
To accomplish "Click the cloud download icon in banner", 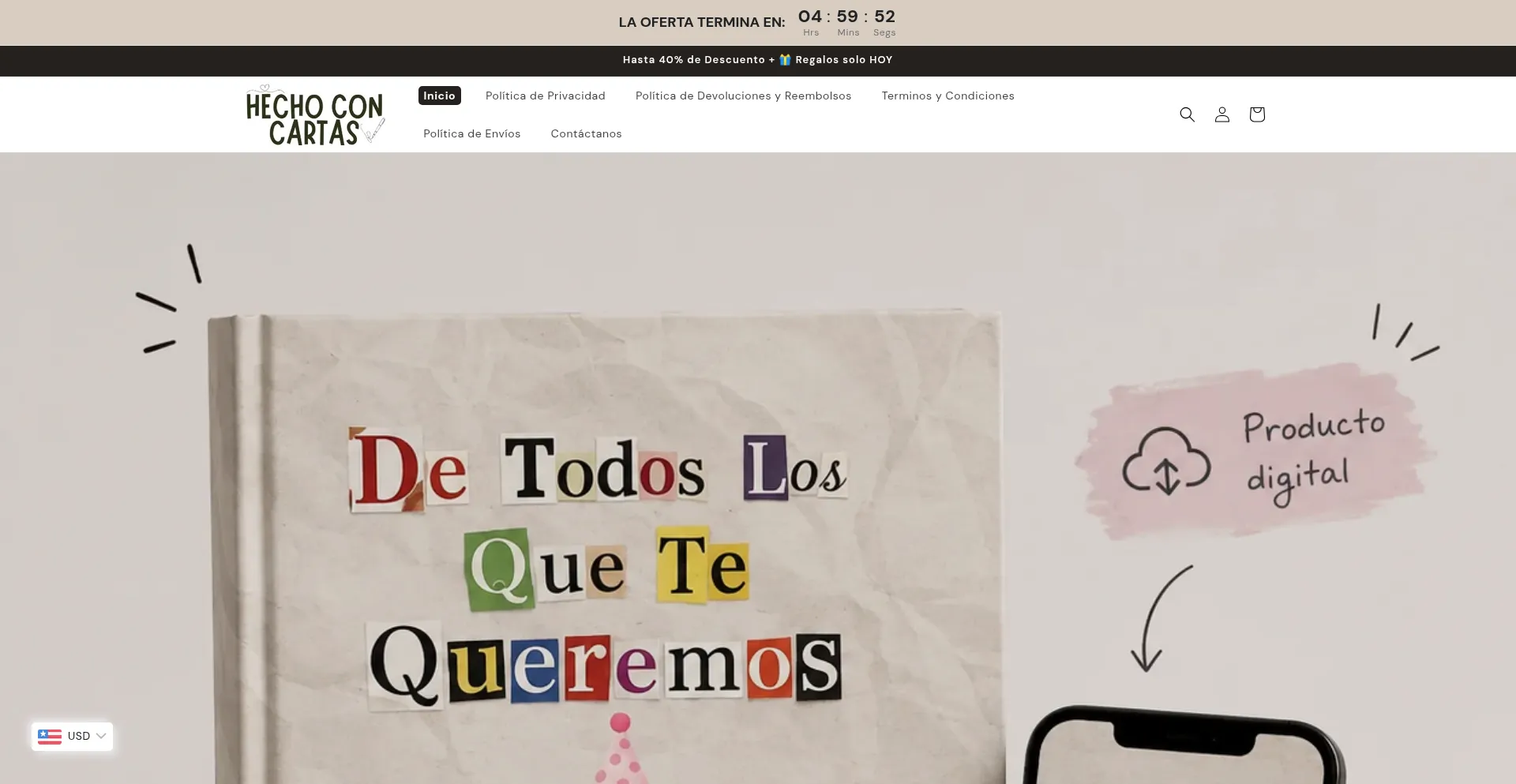I will [x=1166, y=462].
